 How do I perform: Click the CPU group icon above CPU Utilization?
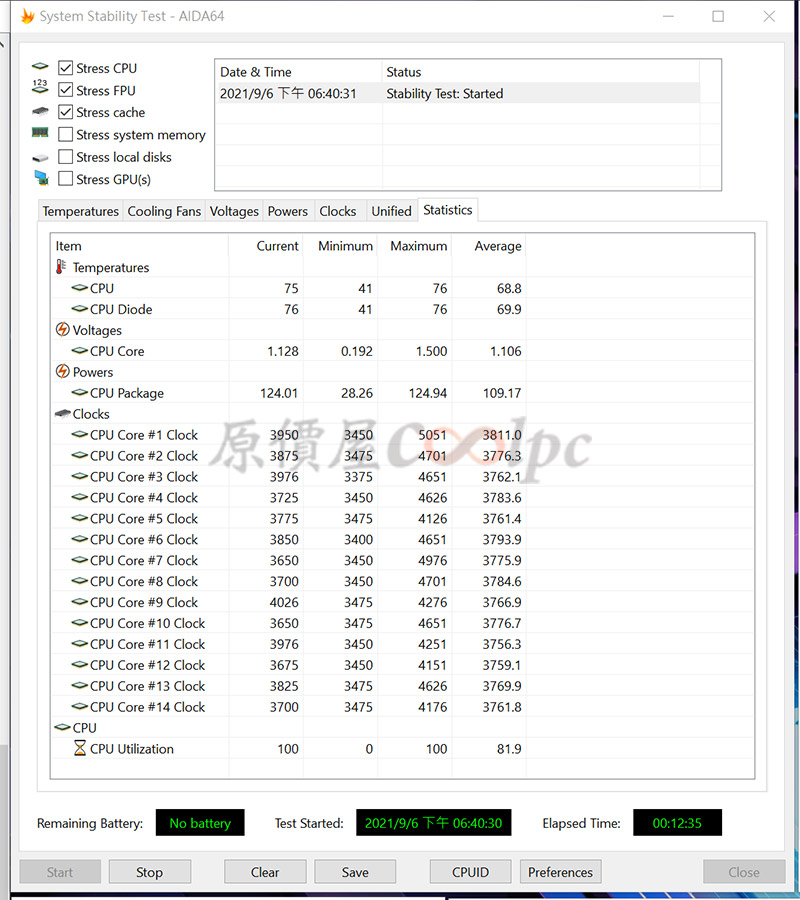click(62, 727)
